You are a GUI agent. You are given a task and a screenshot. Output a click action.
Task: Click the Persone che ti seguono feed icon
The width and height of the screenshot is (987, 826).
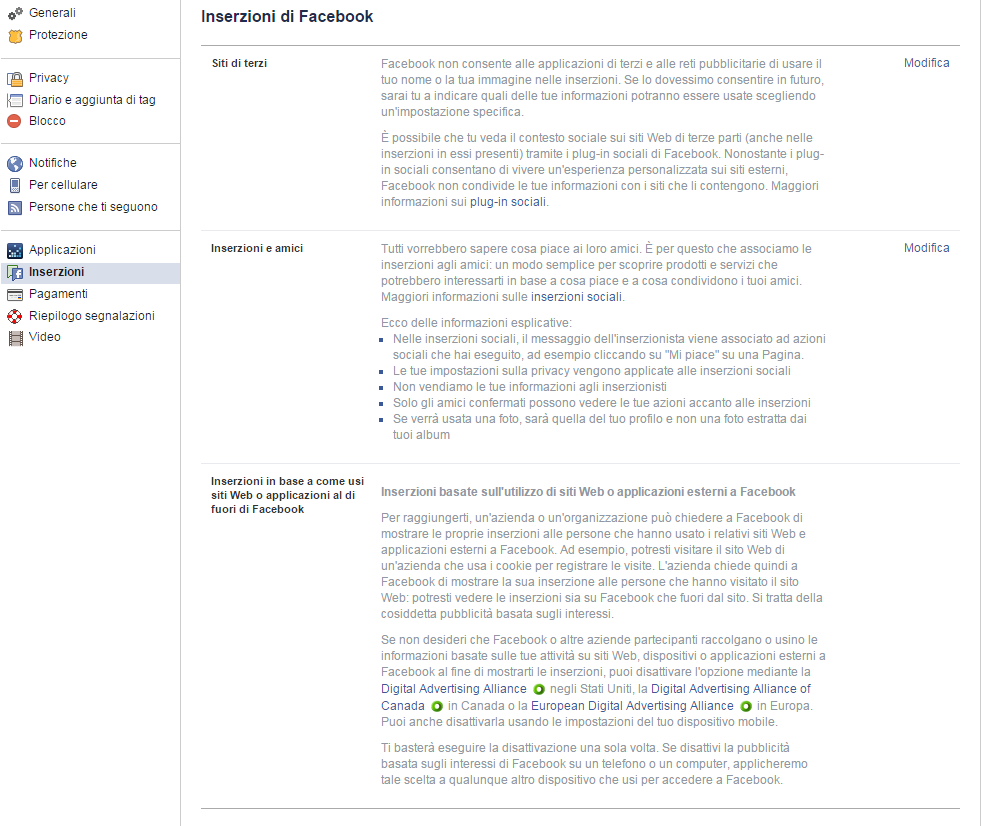15,208
